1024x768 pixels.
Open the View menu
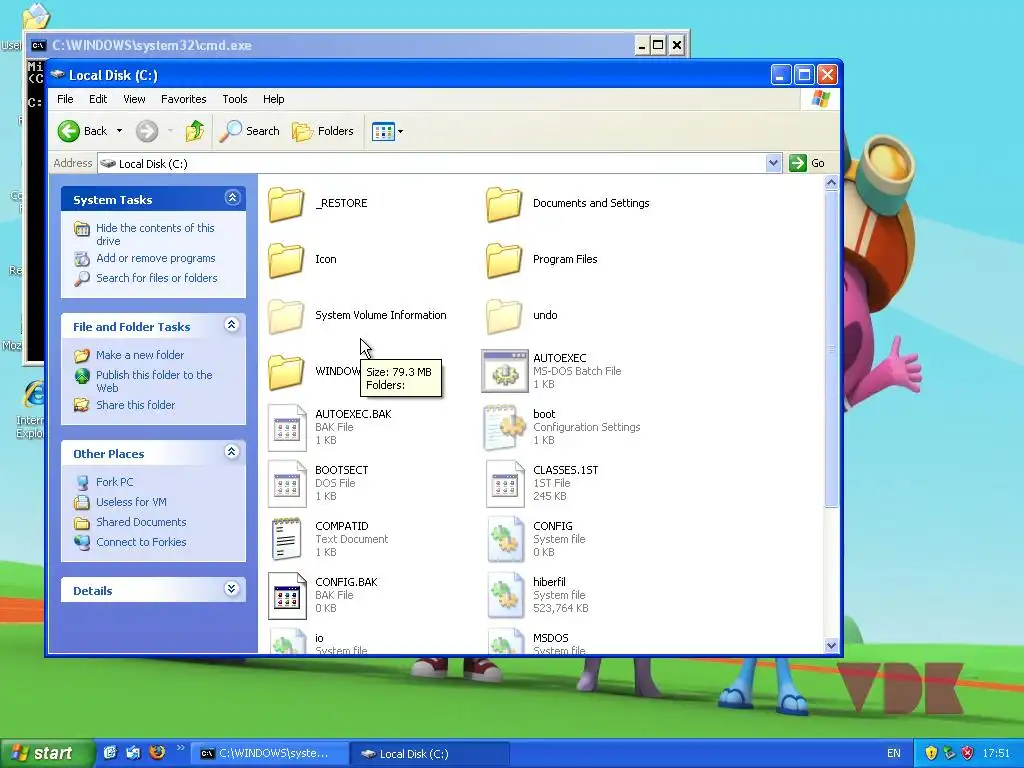[x=134, y=99]
